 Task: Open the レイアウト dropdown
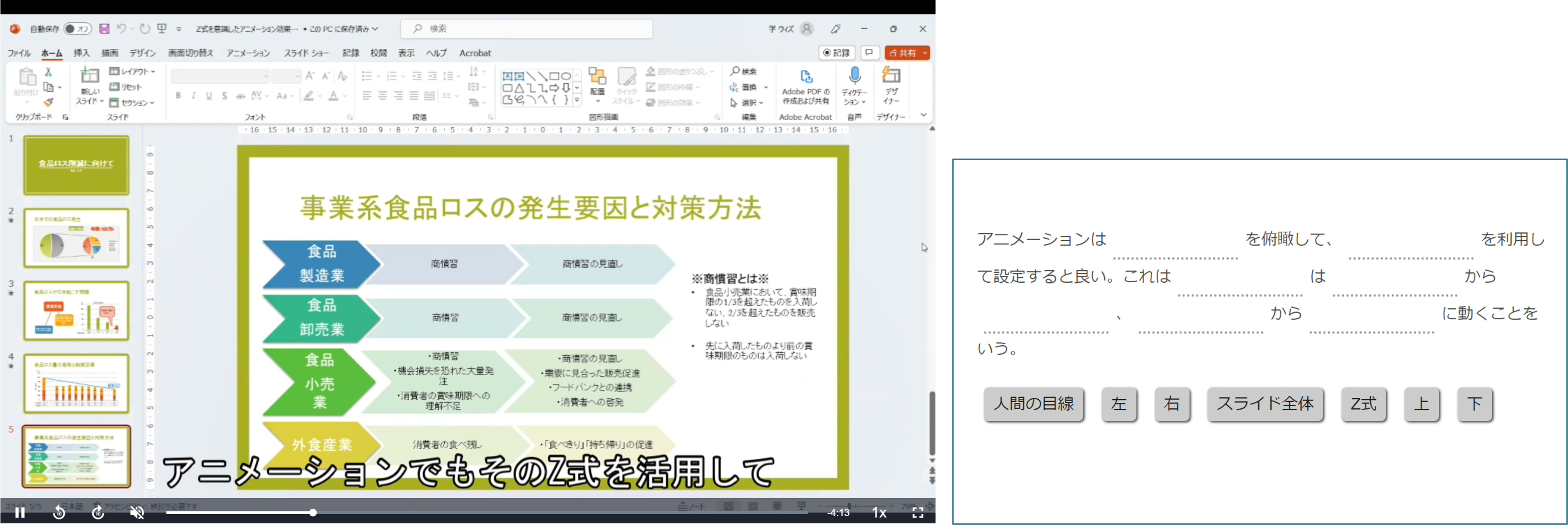click(x=133, y=71)
